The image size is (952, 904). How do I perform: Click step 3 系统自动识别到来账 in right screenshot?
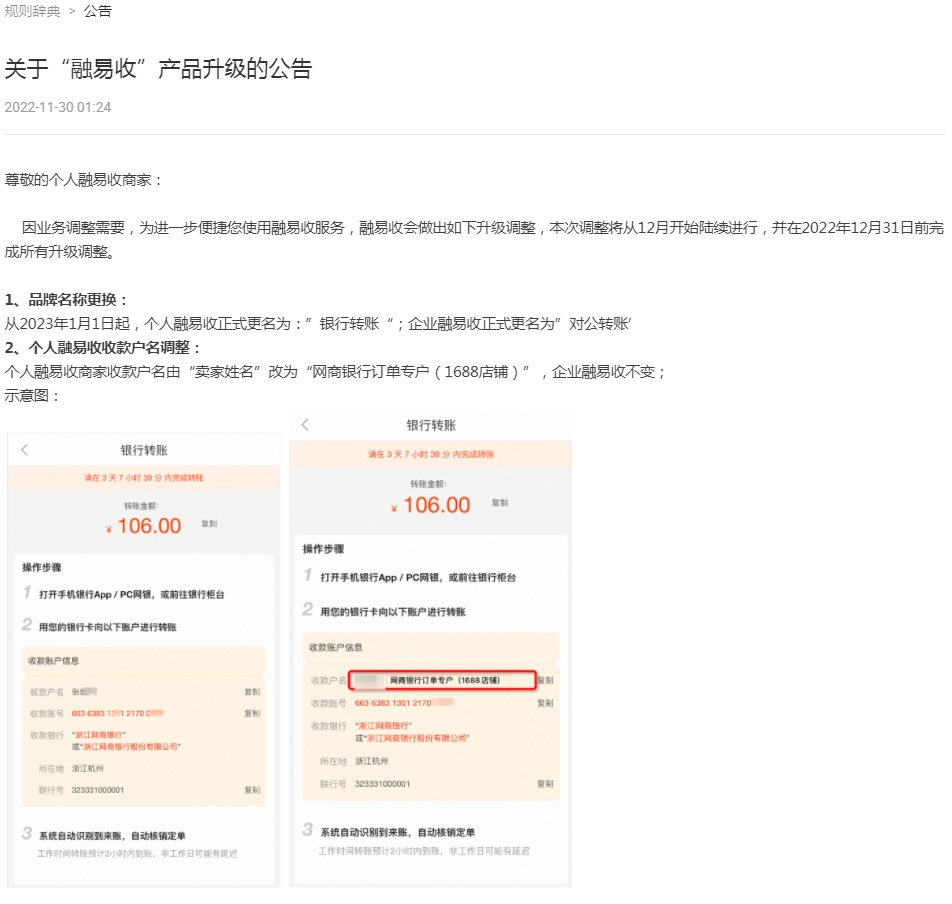(x=398, y=832)
